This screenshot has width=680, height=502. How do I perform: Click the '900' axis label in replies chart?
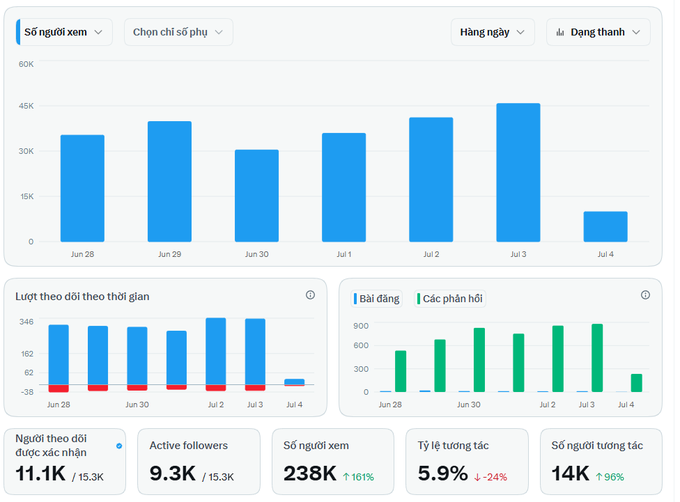361,326
